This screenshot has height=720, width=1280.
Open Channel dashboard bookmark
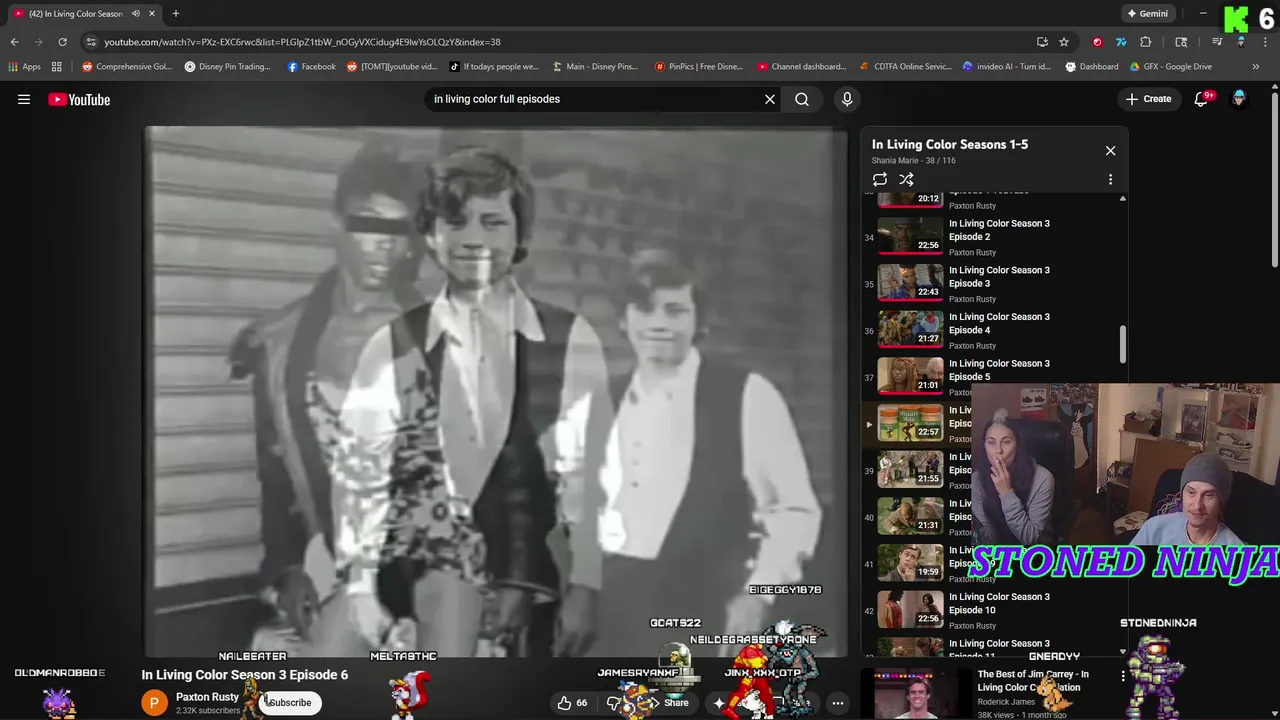[x=802, y=67]
